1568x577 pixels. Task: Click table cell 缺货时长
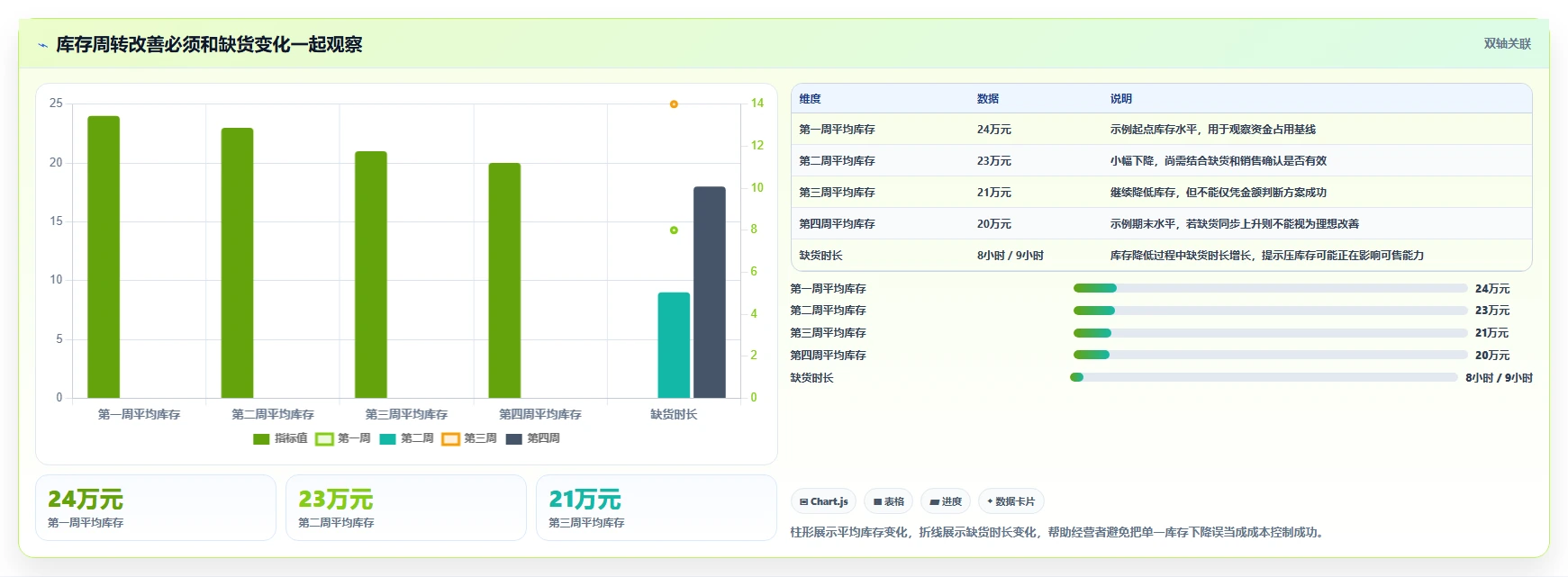pos(820,256)
